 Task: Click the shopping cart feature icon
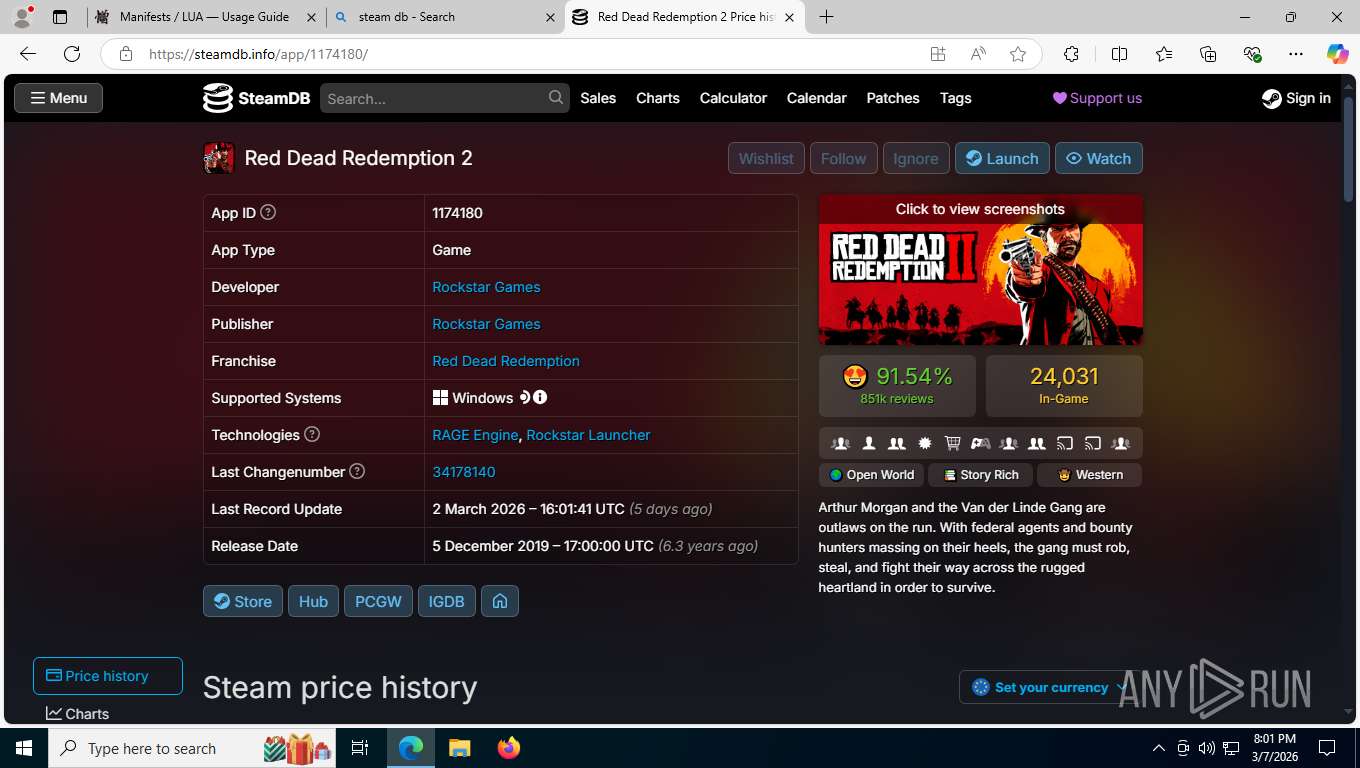click(953, 443)
